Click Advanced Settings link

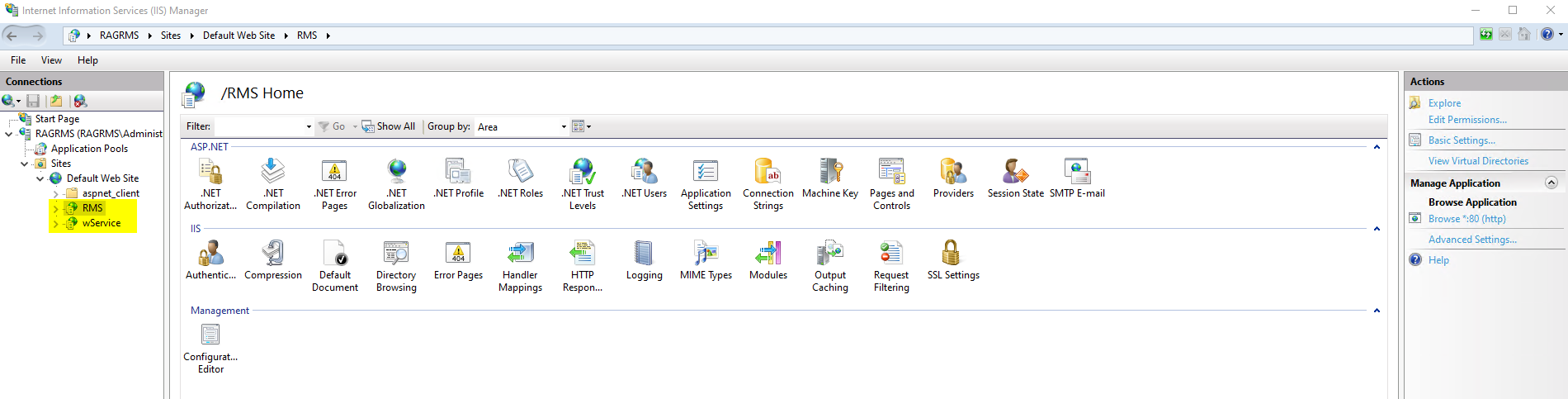tap(1472, 240)
